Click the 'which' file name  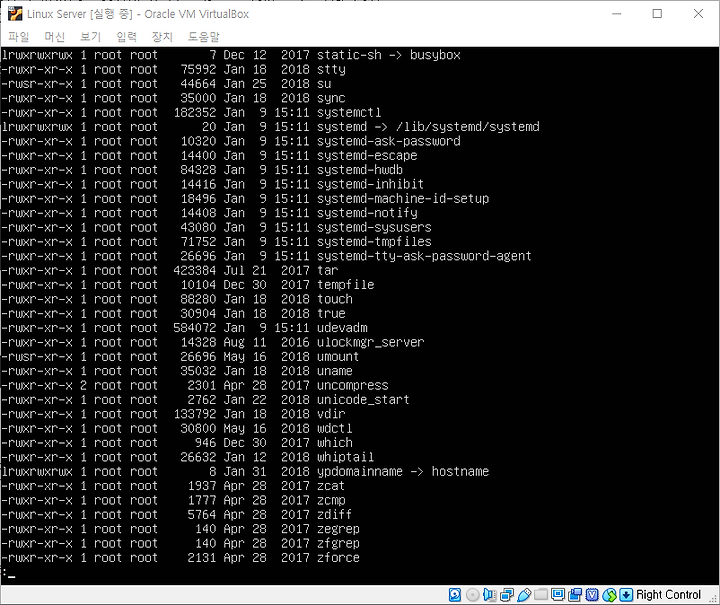[335, 443]
